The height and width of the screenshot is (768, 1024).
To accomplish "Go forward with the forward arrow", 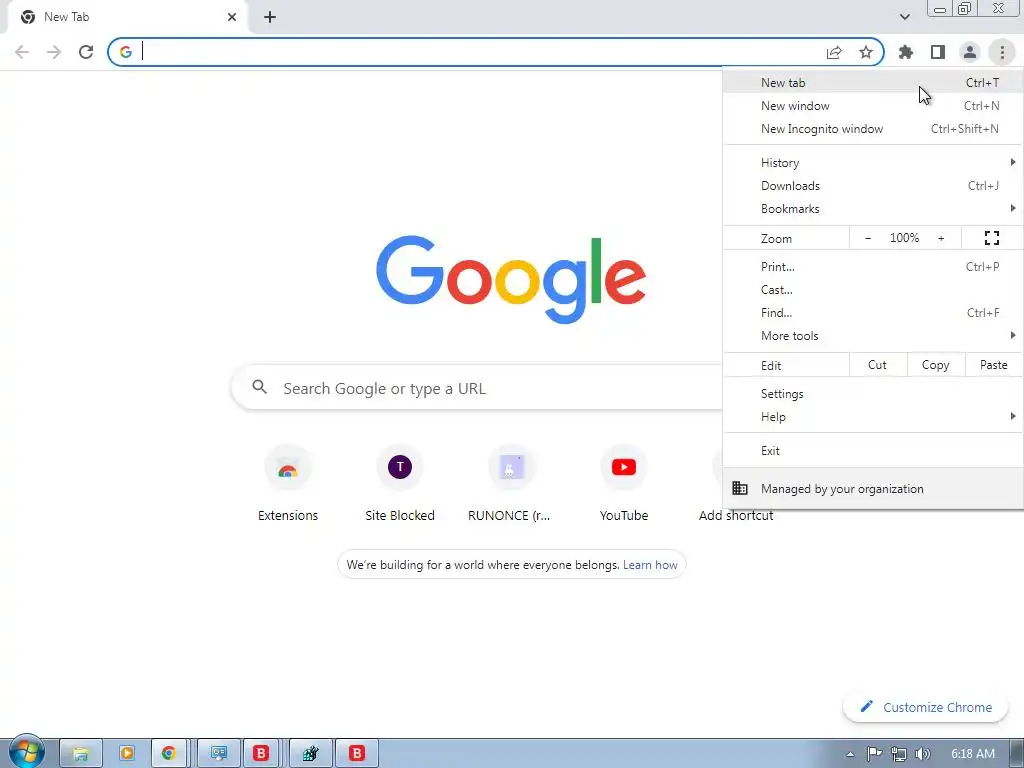I will pos(54,52).
